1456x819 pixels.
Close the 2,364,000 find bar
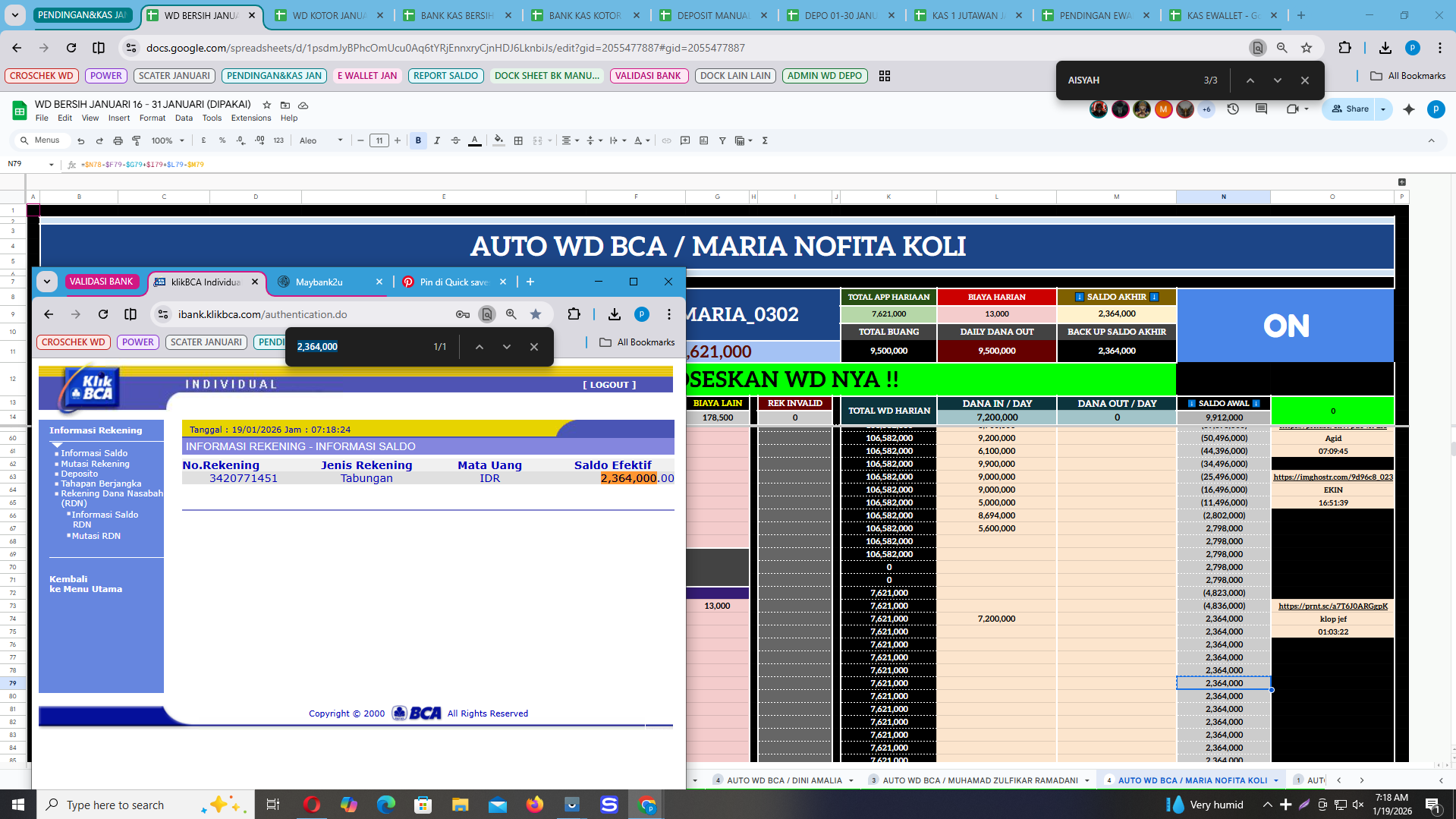coord(534,347)
